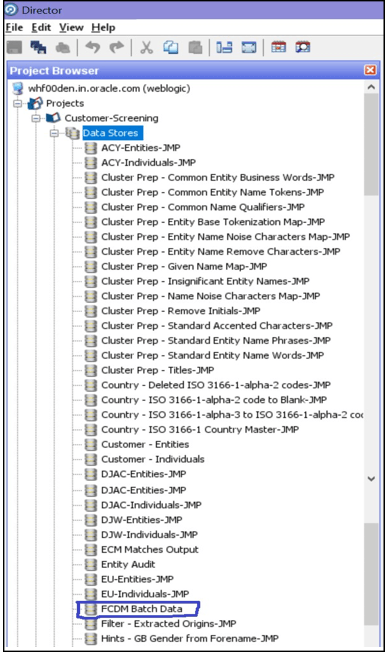Collapse the Data Stores node
Screen dimensions: 388x652
pos(54,133)
